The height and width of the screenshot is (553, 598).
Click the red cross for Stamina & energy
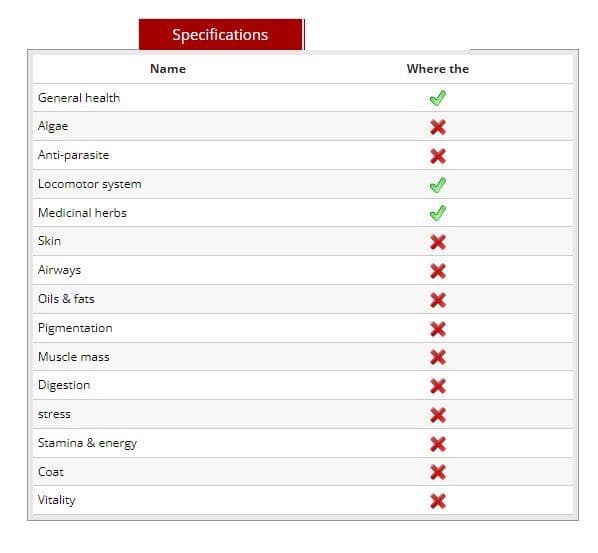tap(437, 444)
